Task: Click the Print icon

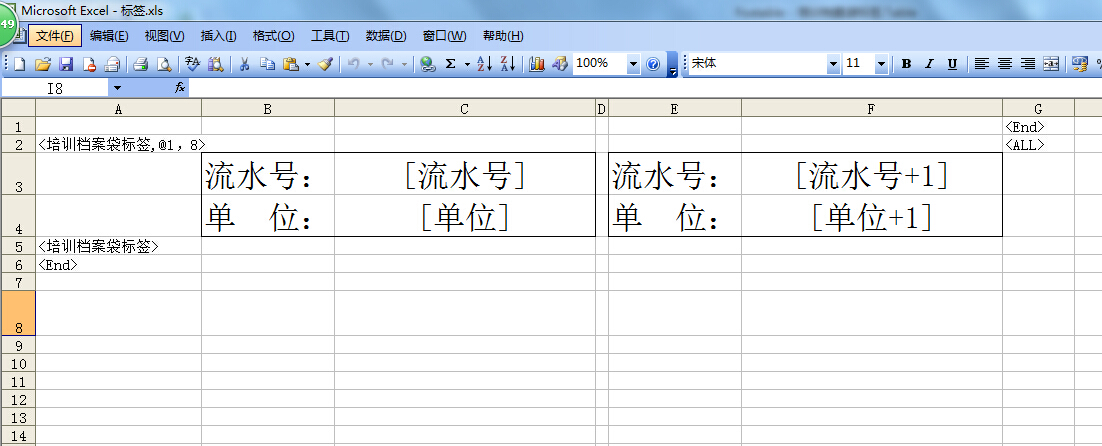Action: click(141, 64)
